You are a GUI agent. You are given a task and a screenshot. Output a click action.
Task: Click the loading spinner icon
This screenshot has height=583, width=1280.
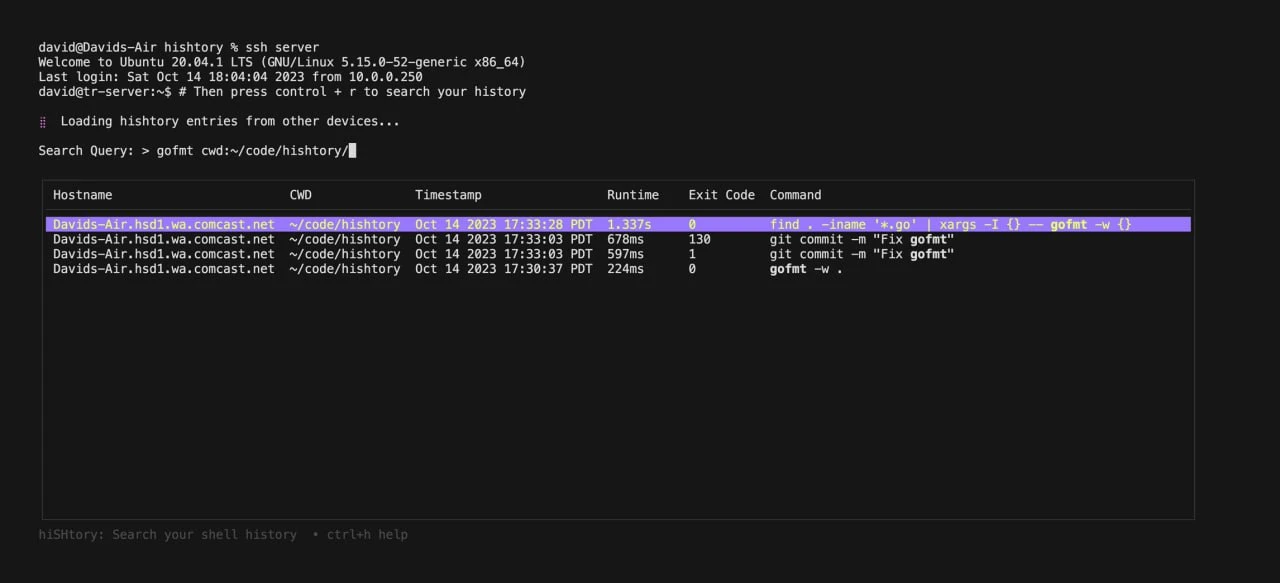[x=43, y=122]
